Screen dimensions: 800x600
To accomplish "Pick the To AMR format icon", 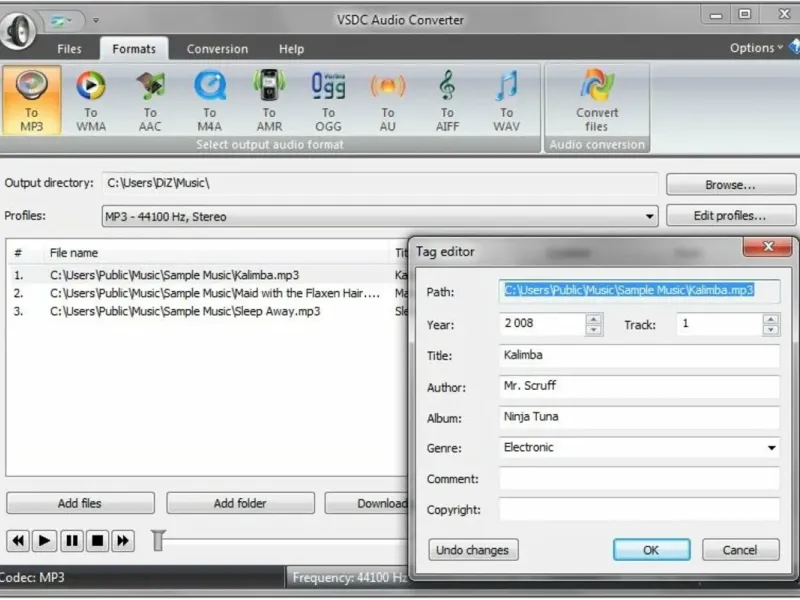I will (x=269, y=101).
